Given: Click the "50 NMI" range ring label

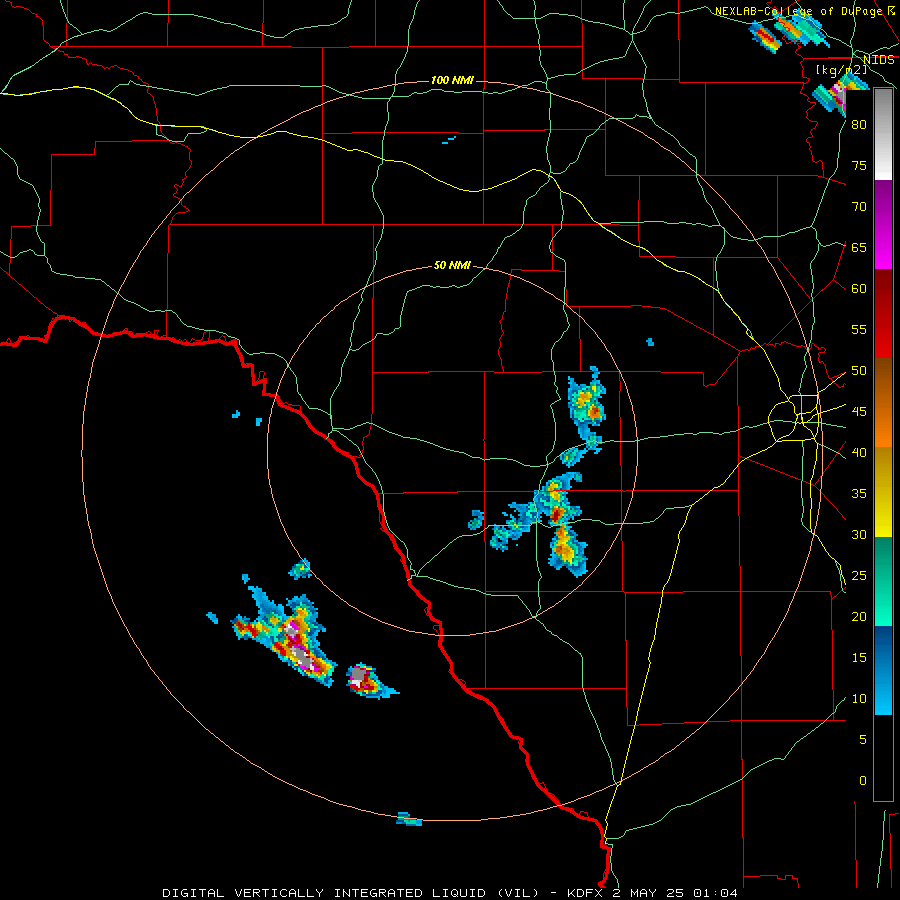Looking at the screenshot, I should [452, 265].
